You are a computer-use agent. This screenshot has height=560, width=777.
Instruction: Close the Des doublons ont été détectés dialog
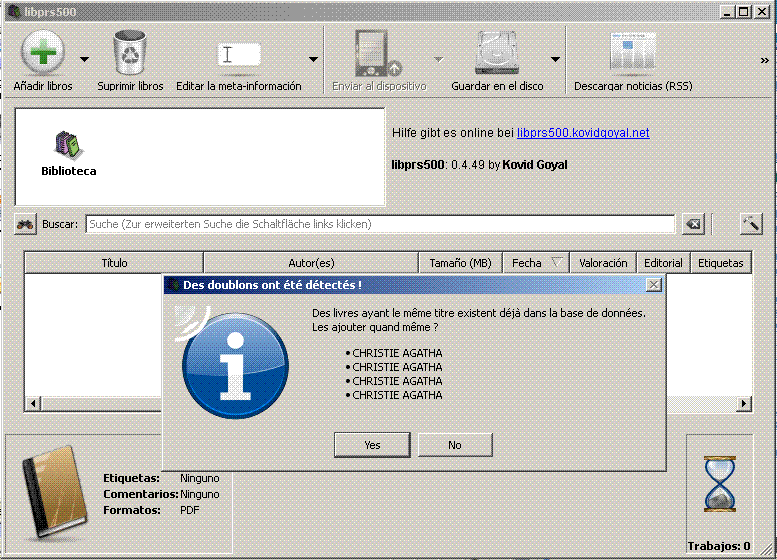(x=654, y=285)
